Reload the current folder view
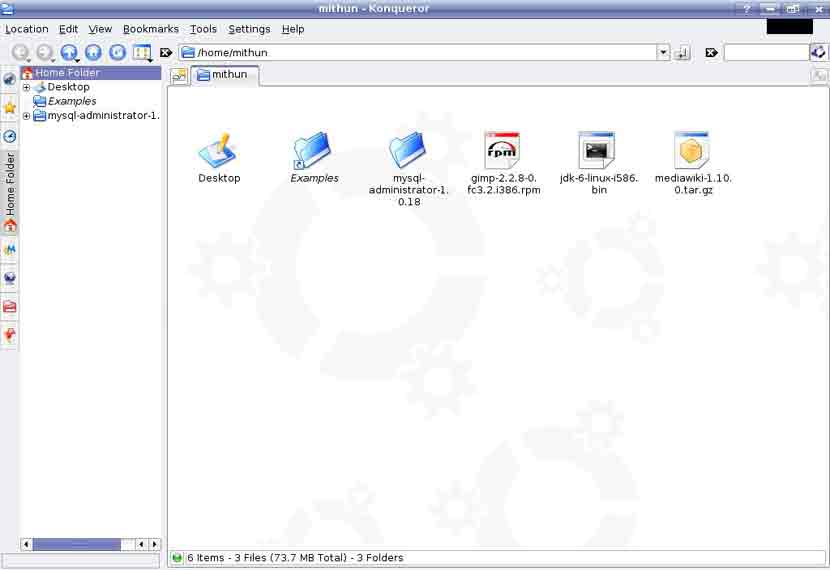 click(x=118, y=52)
